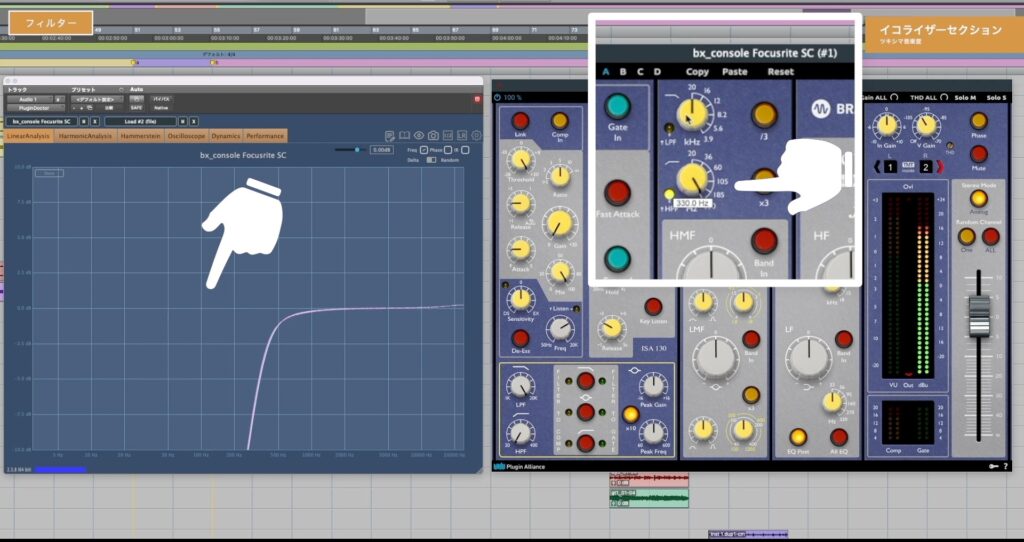Click the compressor Ratio knob

(560, 176)
